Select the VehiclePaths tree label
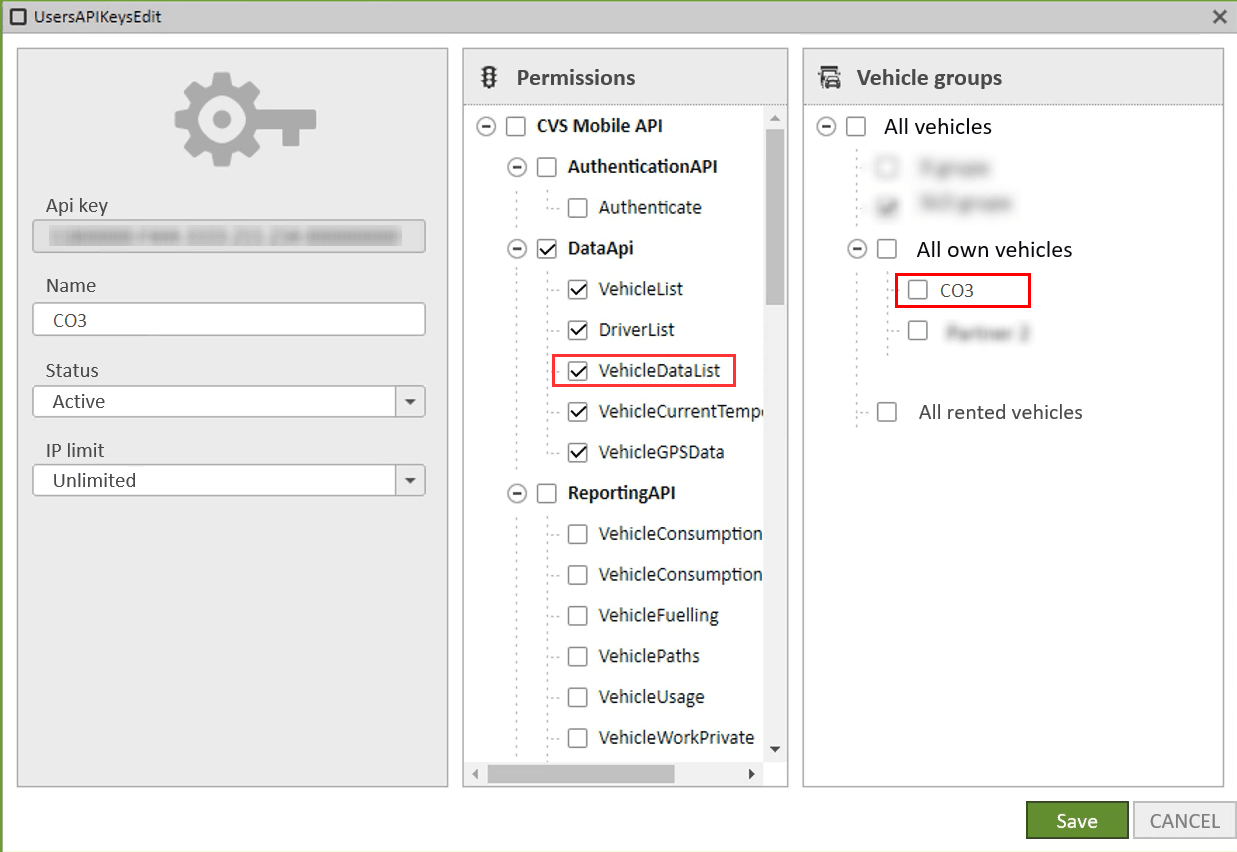 (x=649, y=656)
